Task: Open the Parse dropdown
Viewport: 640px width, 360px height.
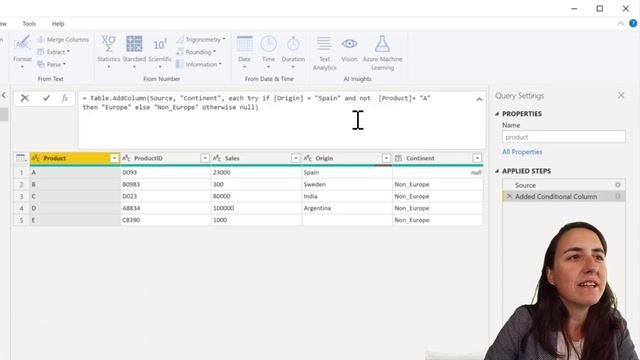Action: point(51,64)
